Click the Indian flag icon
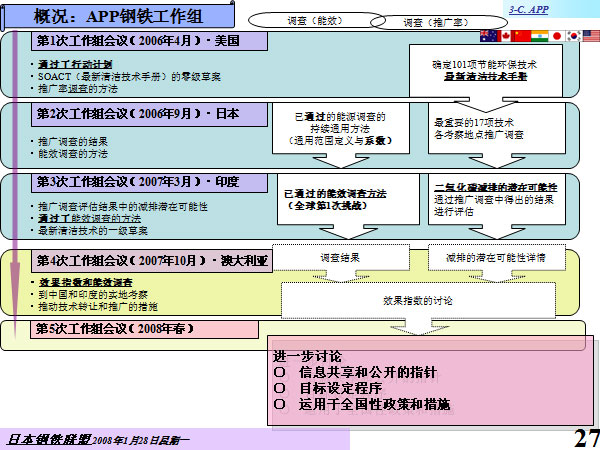 (541, 37)
